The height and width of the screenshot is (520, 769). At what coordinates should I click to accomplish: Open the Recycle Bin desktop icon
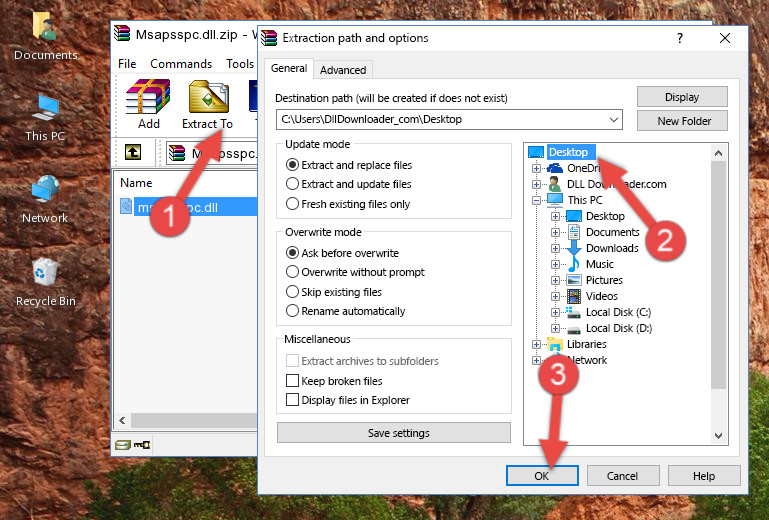coord(46,282)
